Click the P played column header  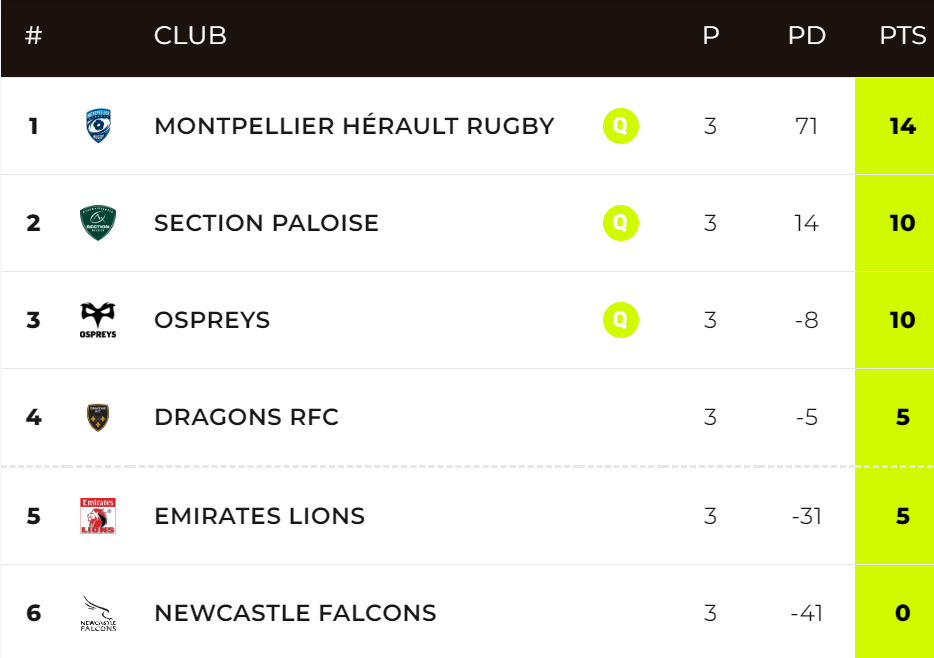pos(710,36)
